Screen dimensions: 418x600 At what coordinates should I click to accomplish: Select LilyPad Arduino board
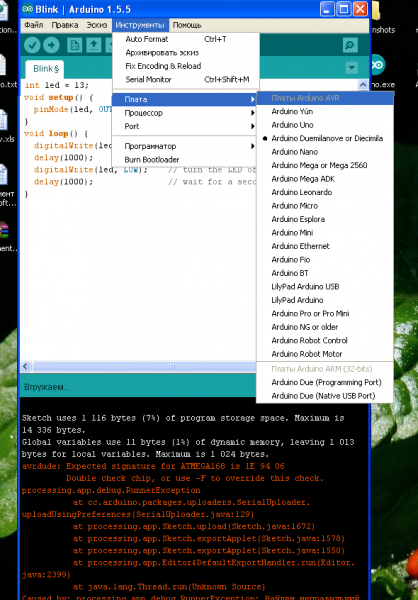coord(325,300)
